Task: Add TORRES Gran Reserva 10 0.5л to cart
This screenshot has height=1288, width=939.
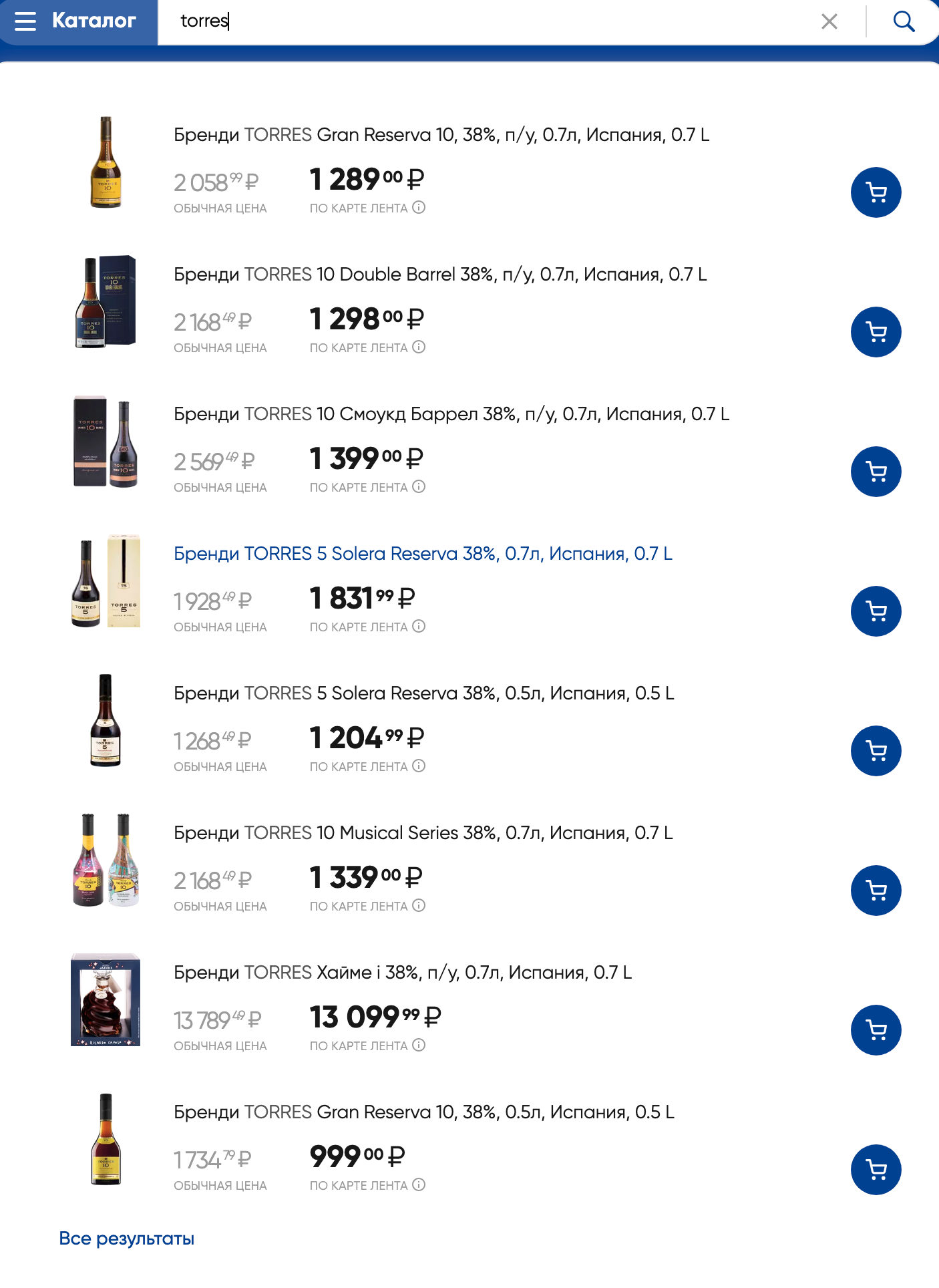Action: [x=876, y=1170]
